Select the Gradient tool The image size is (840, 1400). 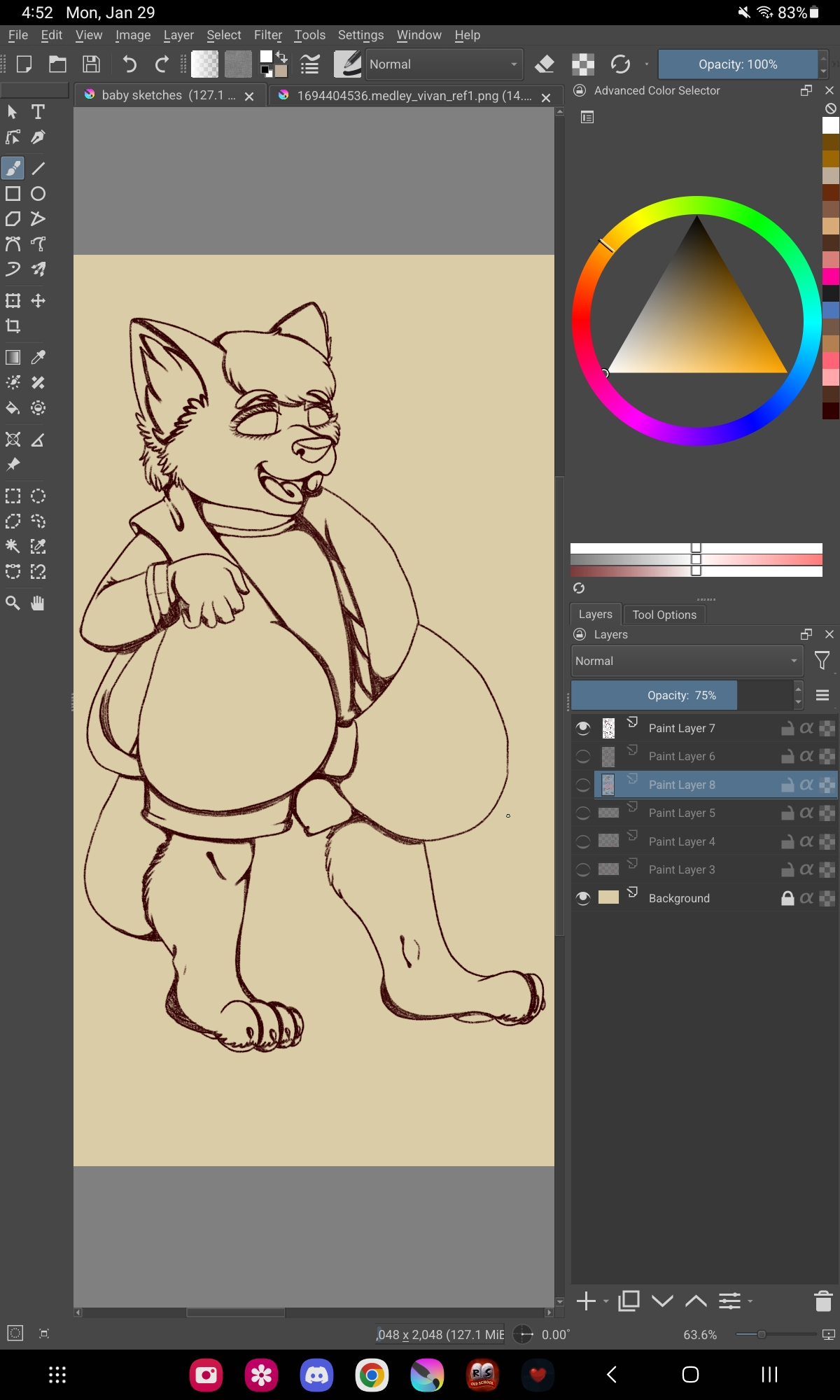point(13,358)
